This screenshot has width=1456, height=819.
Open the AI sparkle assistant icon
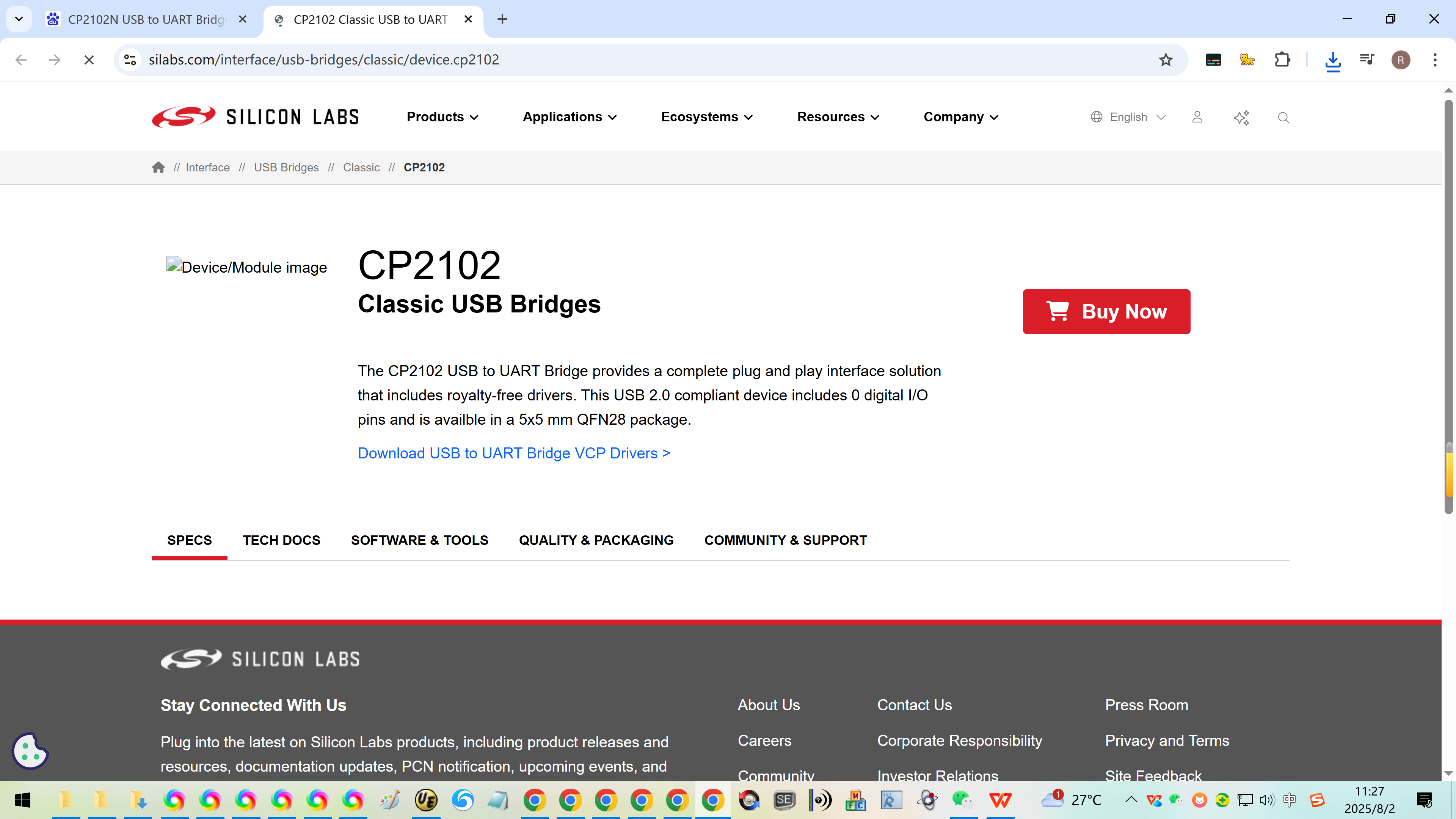tap(1241, 118)
